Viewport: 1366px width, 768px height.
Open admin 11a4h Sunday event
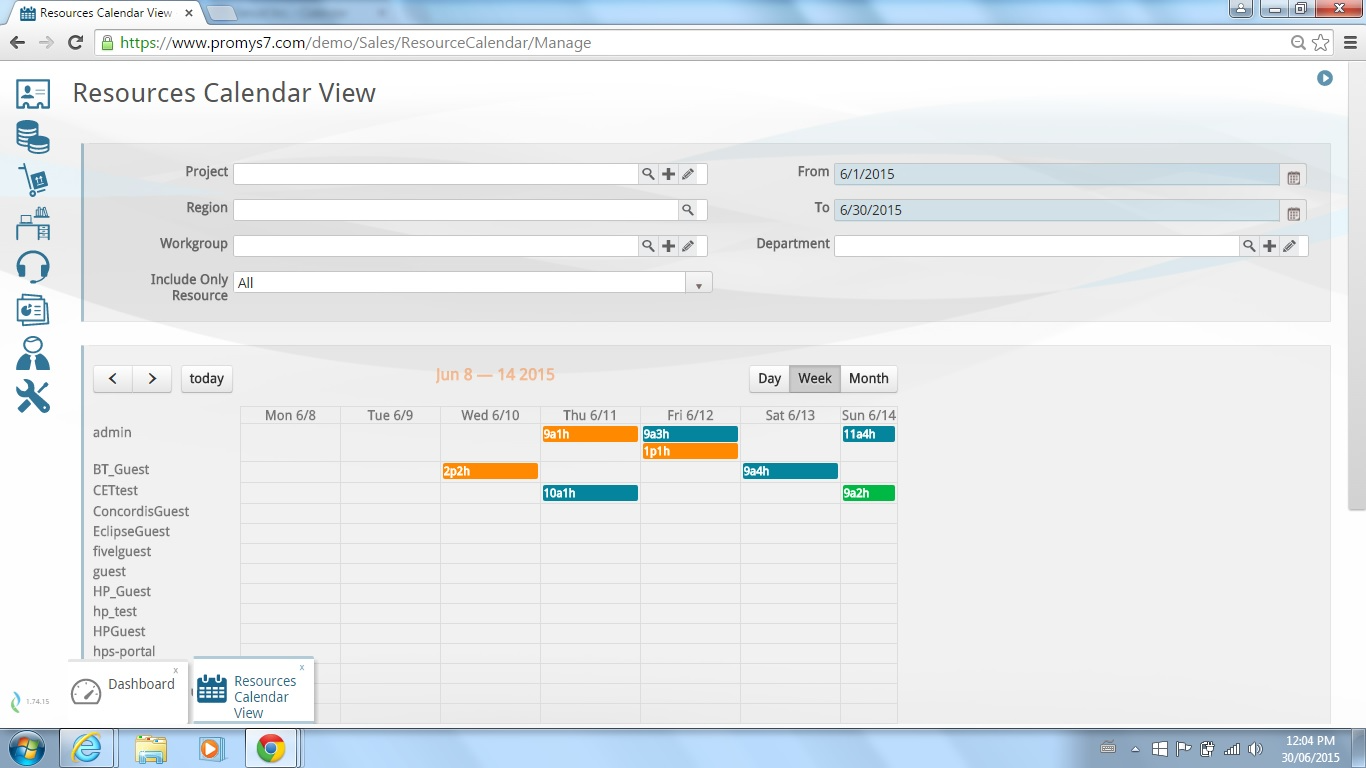(x=869, y=434)
